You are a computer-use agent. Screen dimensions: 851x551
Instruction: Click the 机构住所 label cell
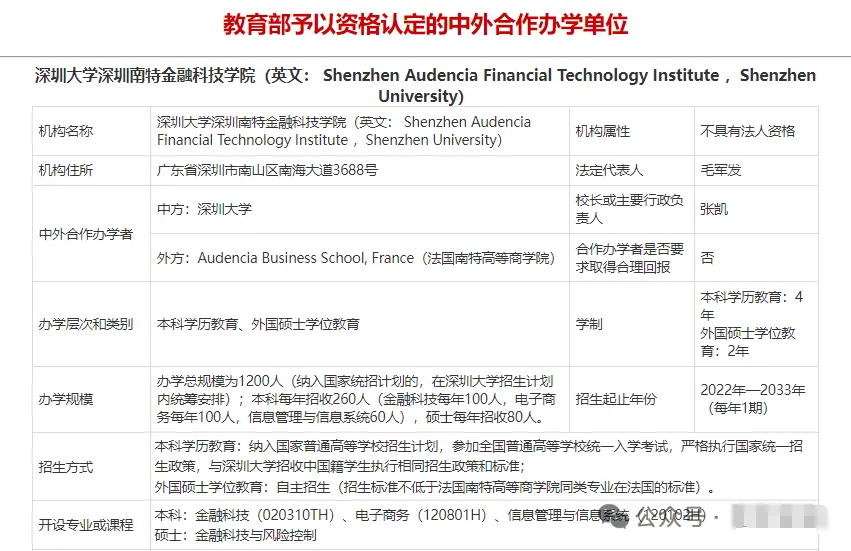click(91, 170)
